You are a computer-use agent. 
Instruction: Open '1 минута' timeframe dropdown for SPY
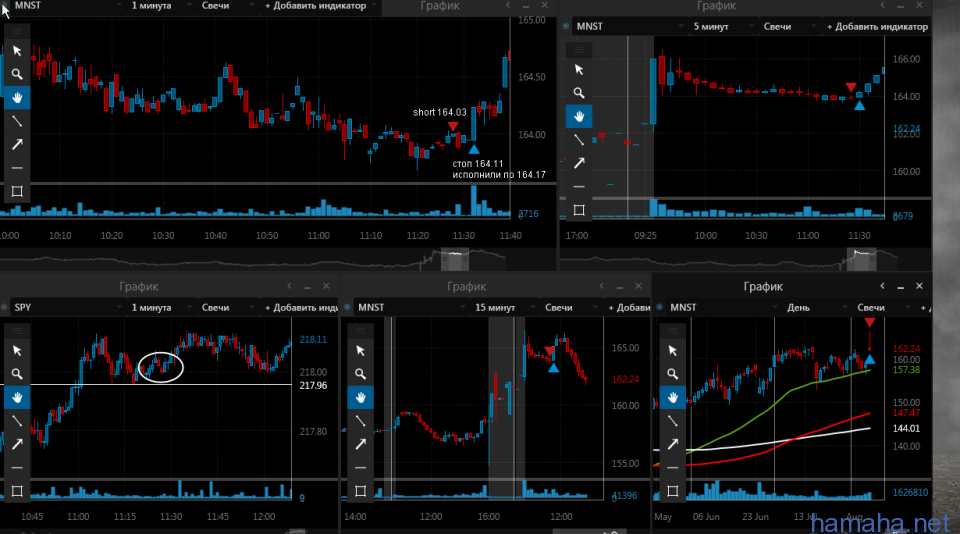(x=160, y=307)
